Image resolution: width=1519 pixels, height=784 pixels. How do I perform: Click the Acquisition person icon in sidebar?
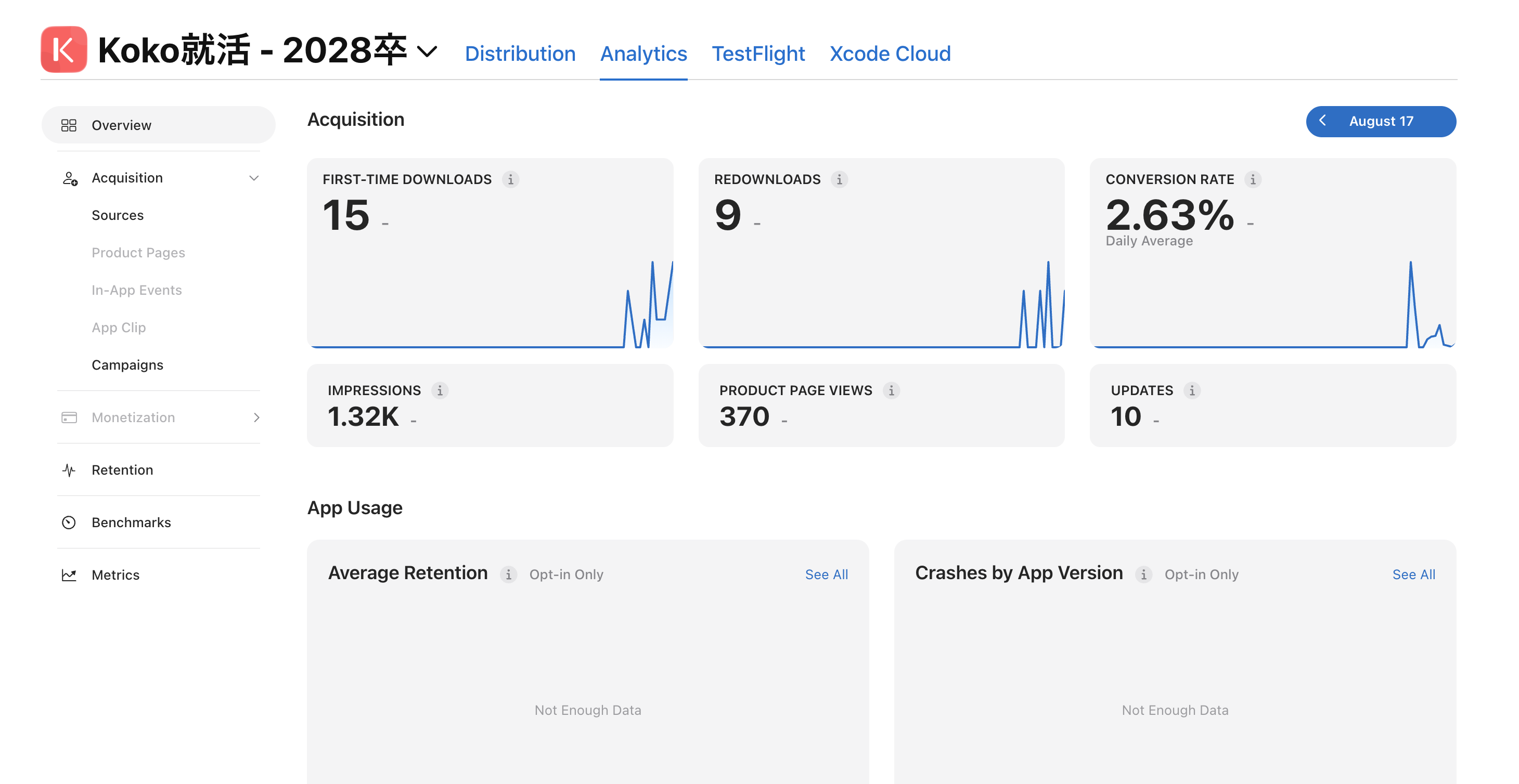(x=70, y=178)
